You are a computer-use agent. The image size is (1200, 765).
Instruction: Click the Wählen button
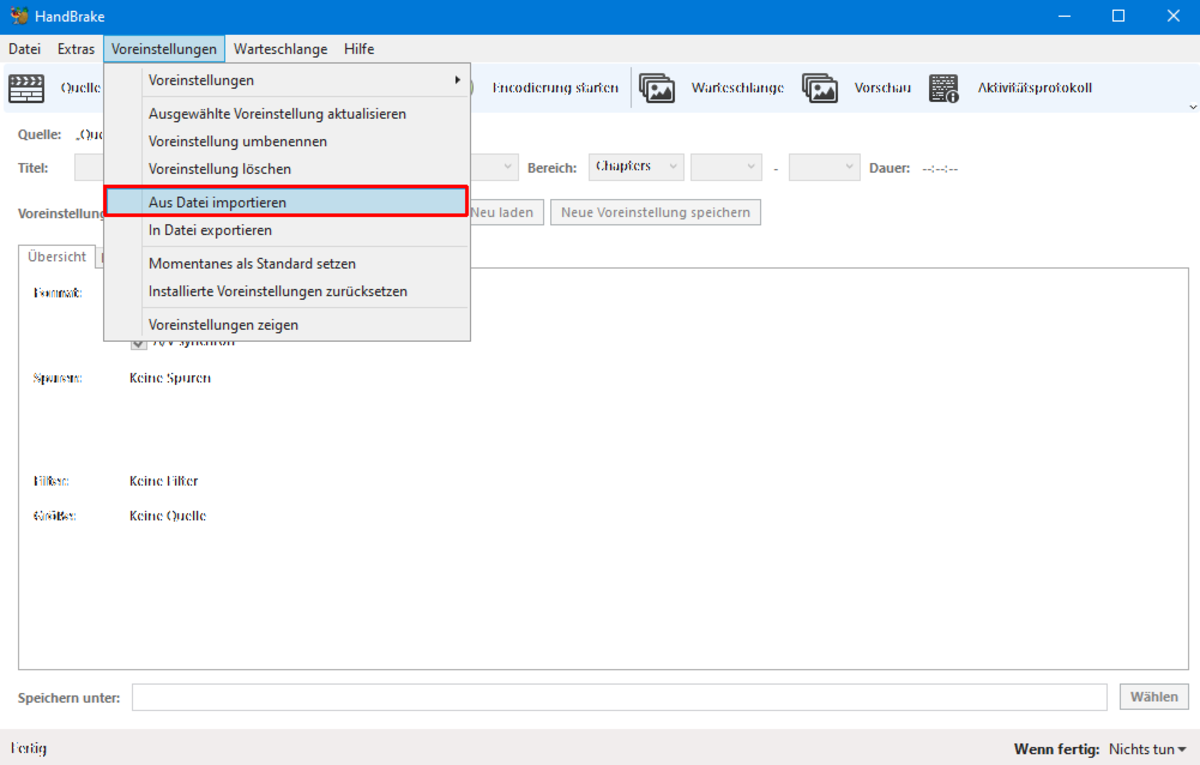tap(1155, 697)
